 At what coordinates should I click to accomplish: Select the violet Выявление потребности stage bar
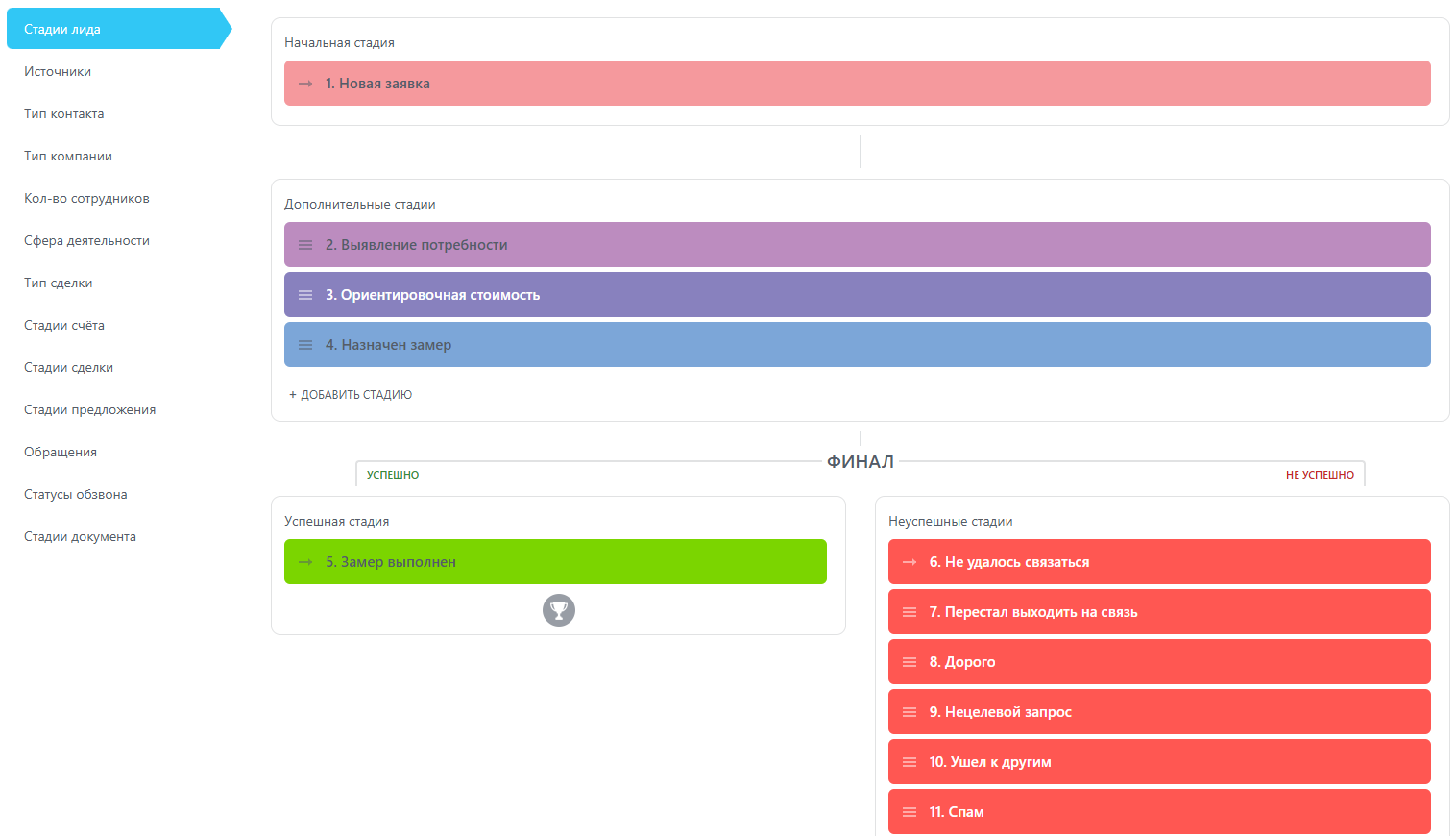coord(858,245)
